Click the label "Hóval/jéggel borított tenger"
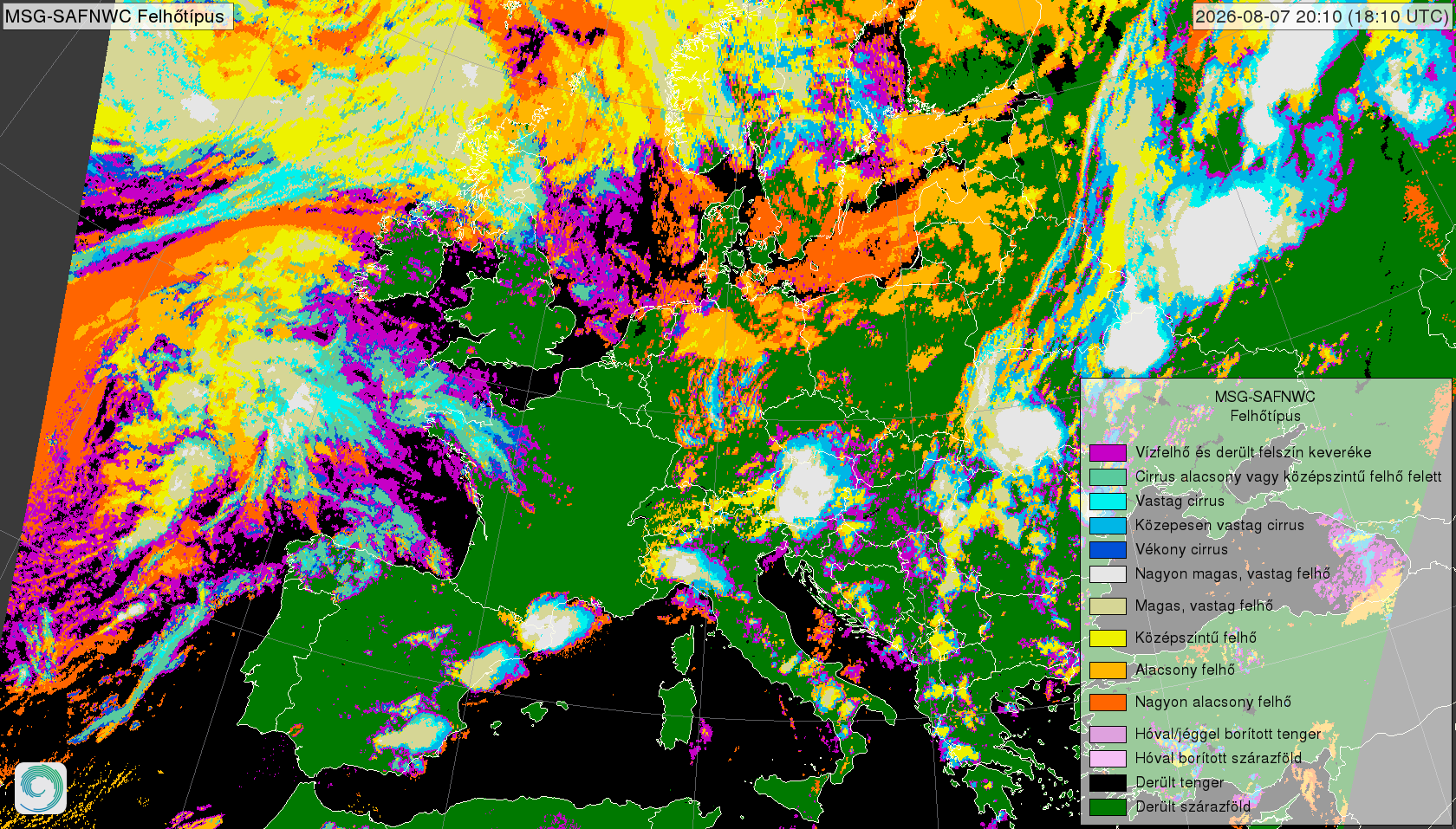 1228,734
